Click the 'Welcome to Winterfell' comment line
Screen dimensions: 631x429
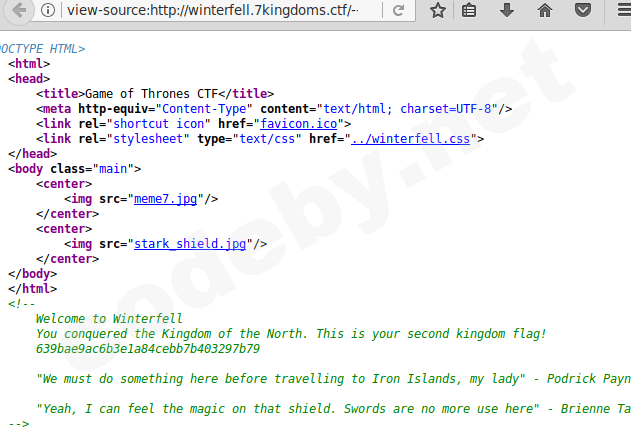point(109,319)
